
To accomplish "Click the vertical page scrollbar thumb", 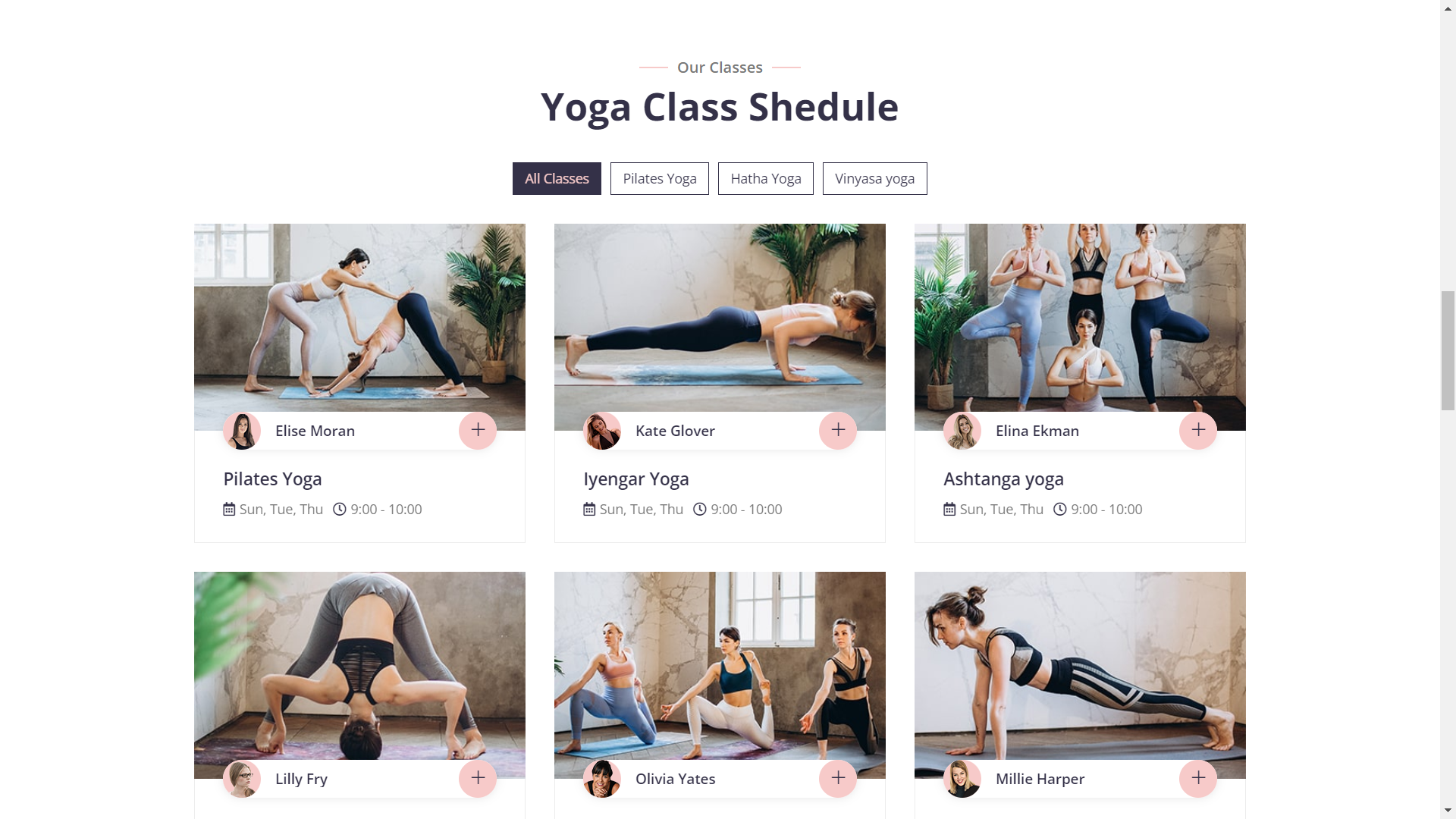I will (x=1448, y=350).
